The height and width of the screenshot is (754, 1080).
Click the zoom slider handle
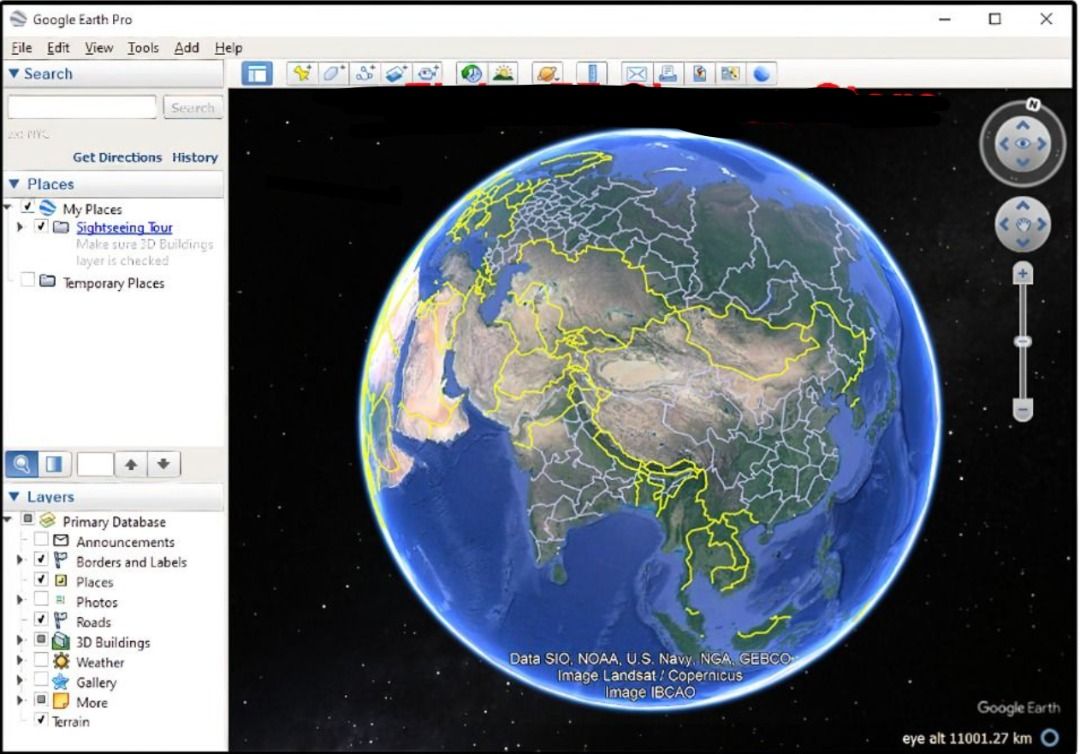pos(1023,342)
